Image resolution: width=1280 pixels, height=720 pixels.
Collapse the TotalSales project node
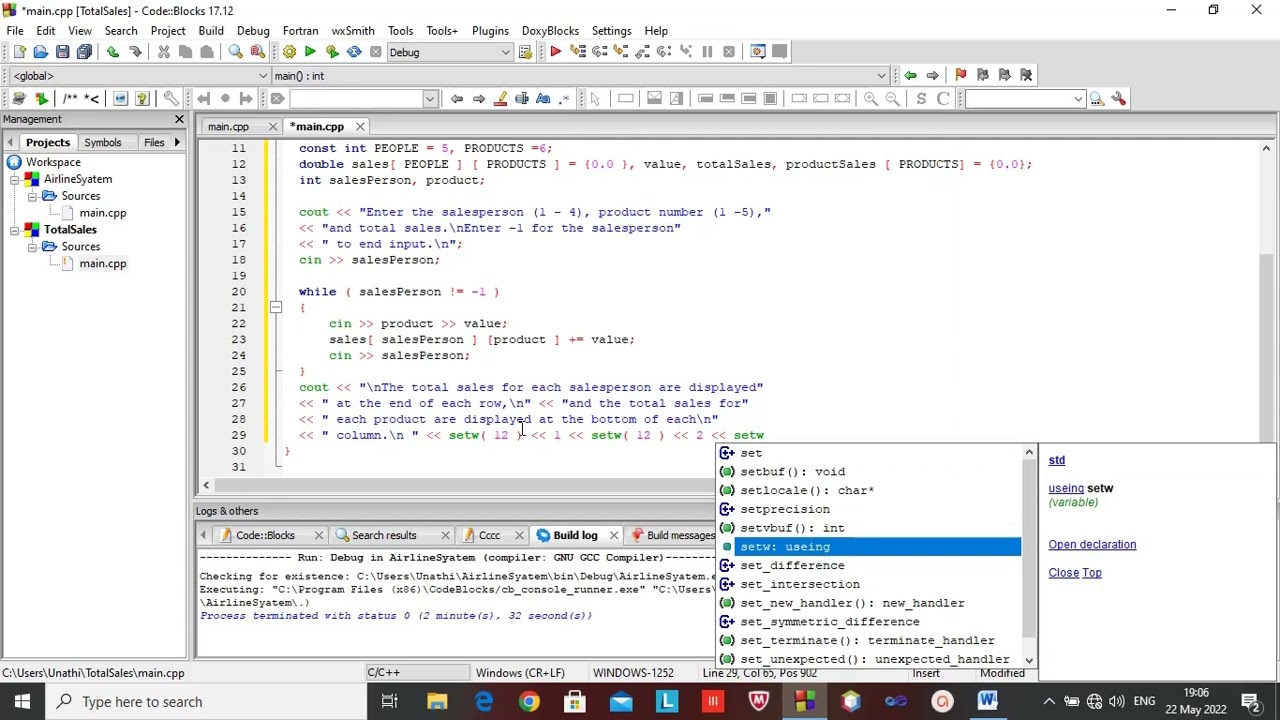15,230
